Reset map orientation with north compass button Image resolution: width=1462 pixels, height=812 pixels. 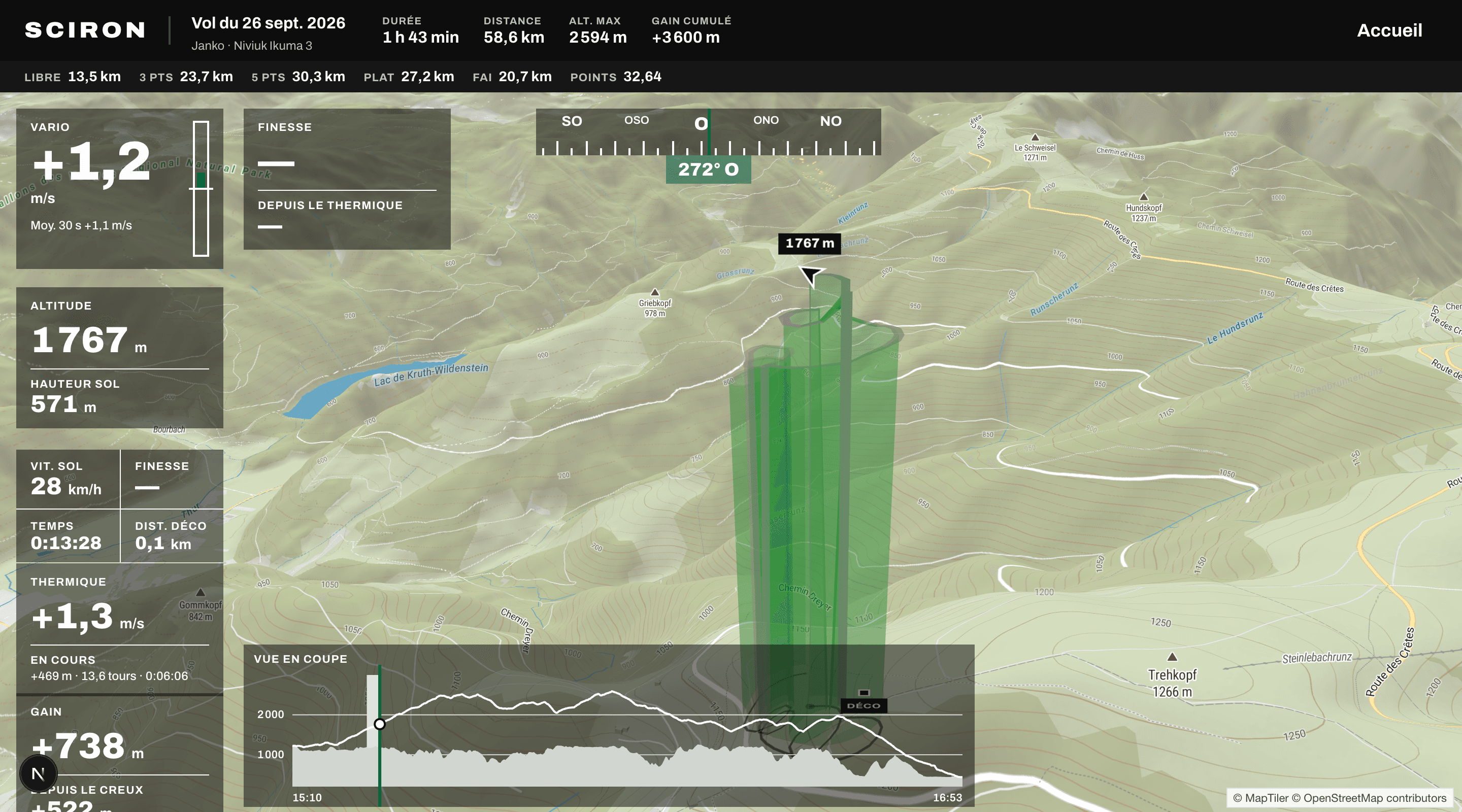pos(38,773)
